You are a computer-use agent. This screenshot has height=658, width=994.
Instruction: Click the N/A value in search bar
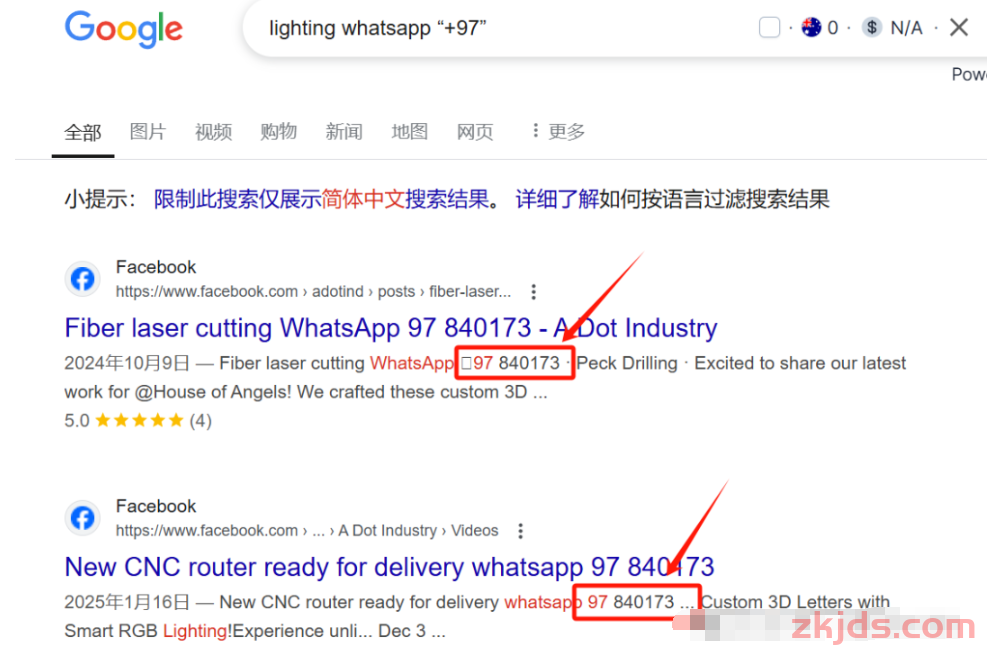click(906, 28)
